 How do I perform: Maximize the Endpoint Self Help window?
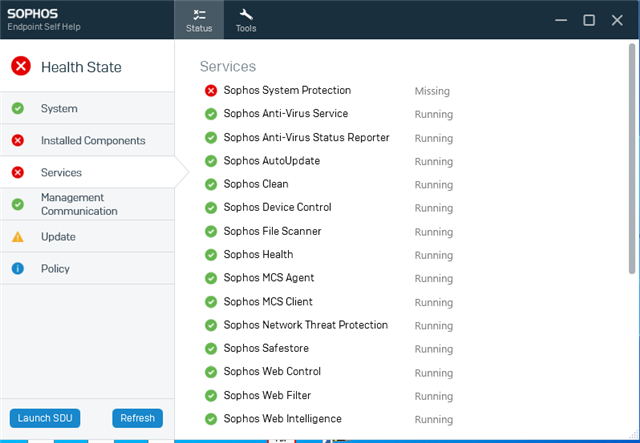(x=589, y=20)
